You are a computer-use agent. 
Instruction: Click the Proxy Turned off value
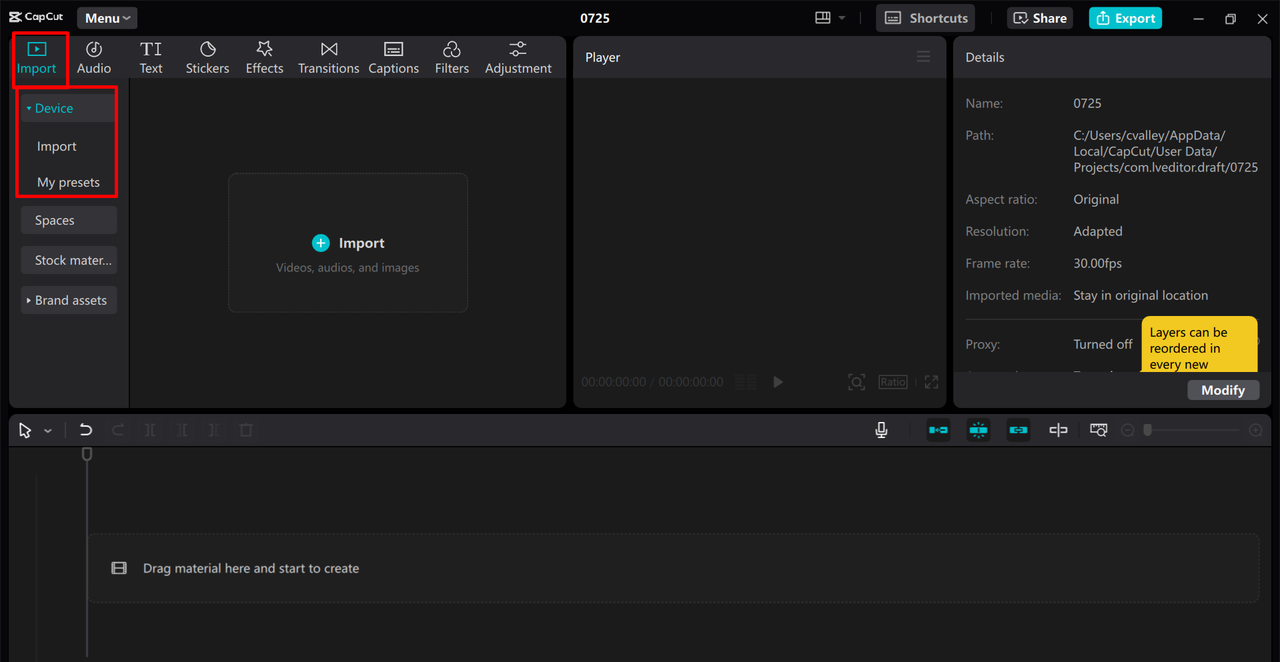click(1103, 344)
